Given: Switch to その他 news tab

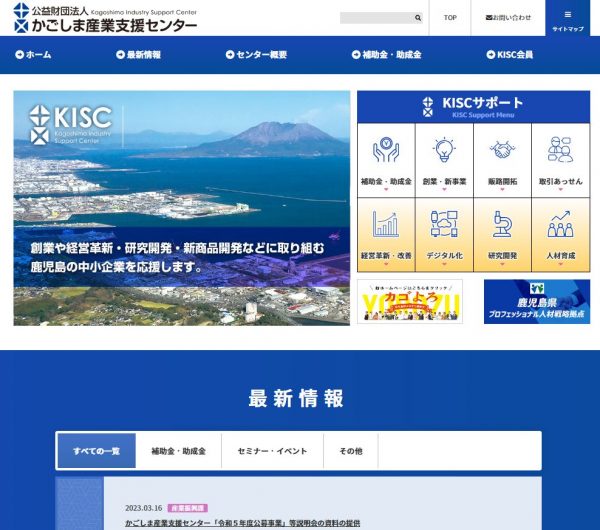Looking at the screenshot, I should tap(351, 451).
